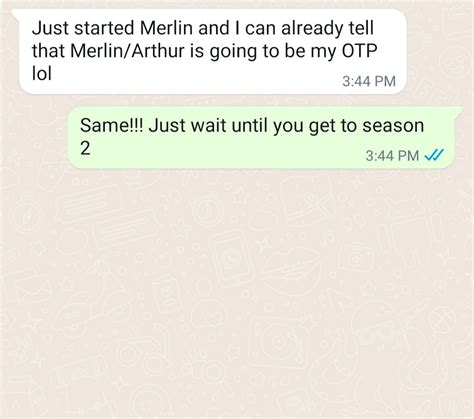Tap the word "OTP" in received message
This screenshot has width=474, height=419.
pyautogui.click(x=359, y=51)
